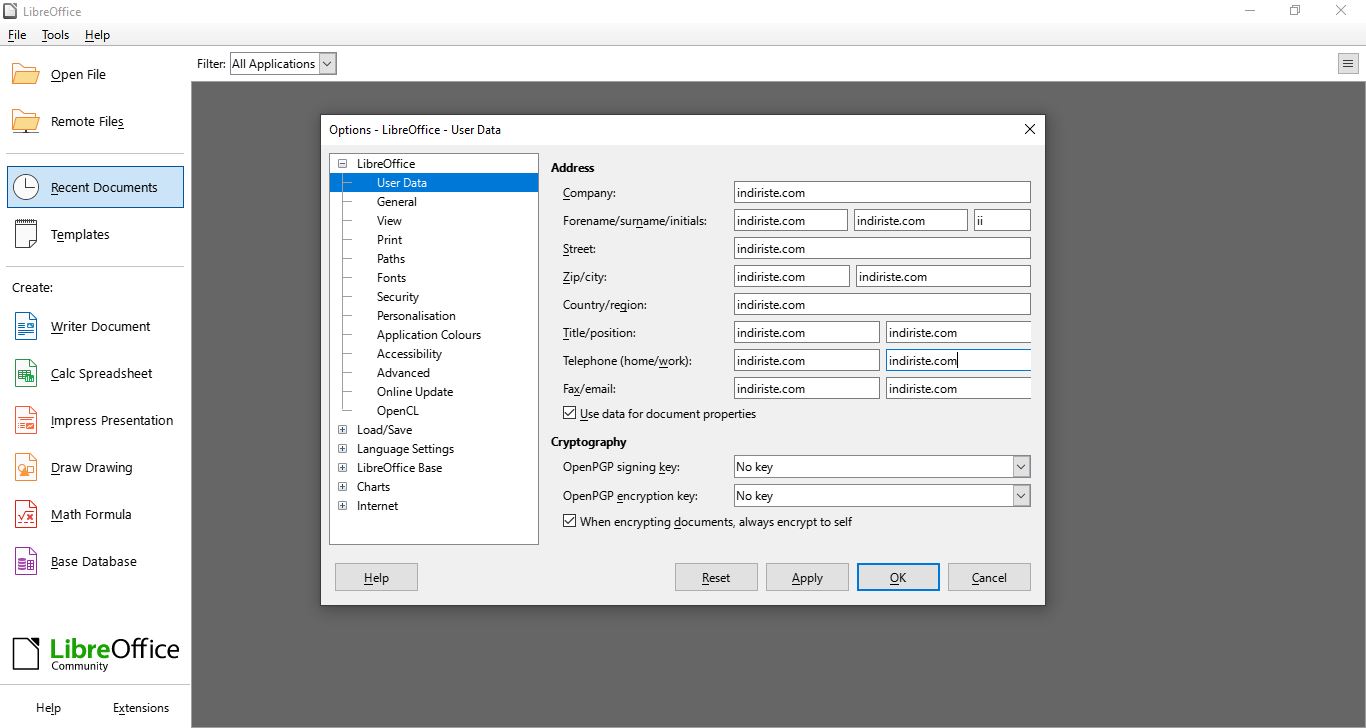
Task: Click the Zip input field
Action: 791,276
